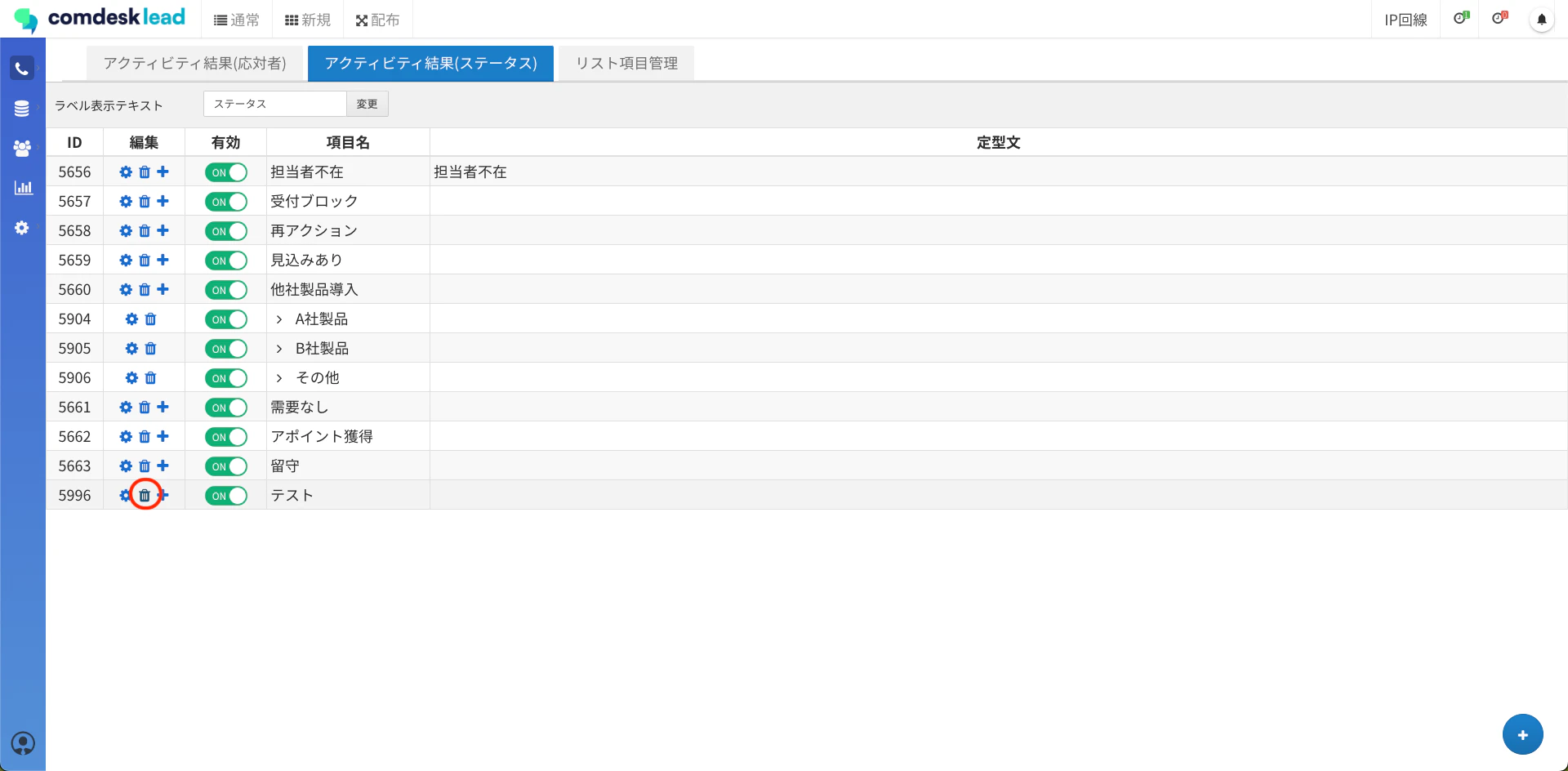Open gear settings for B社製品 row
The width and height of the screenshot is (1568, 771).
point(131,349)
